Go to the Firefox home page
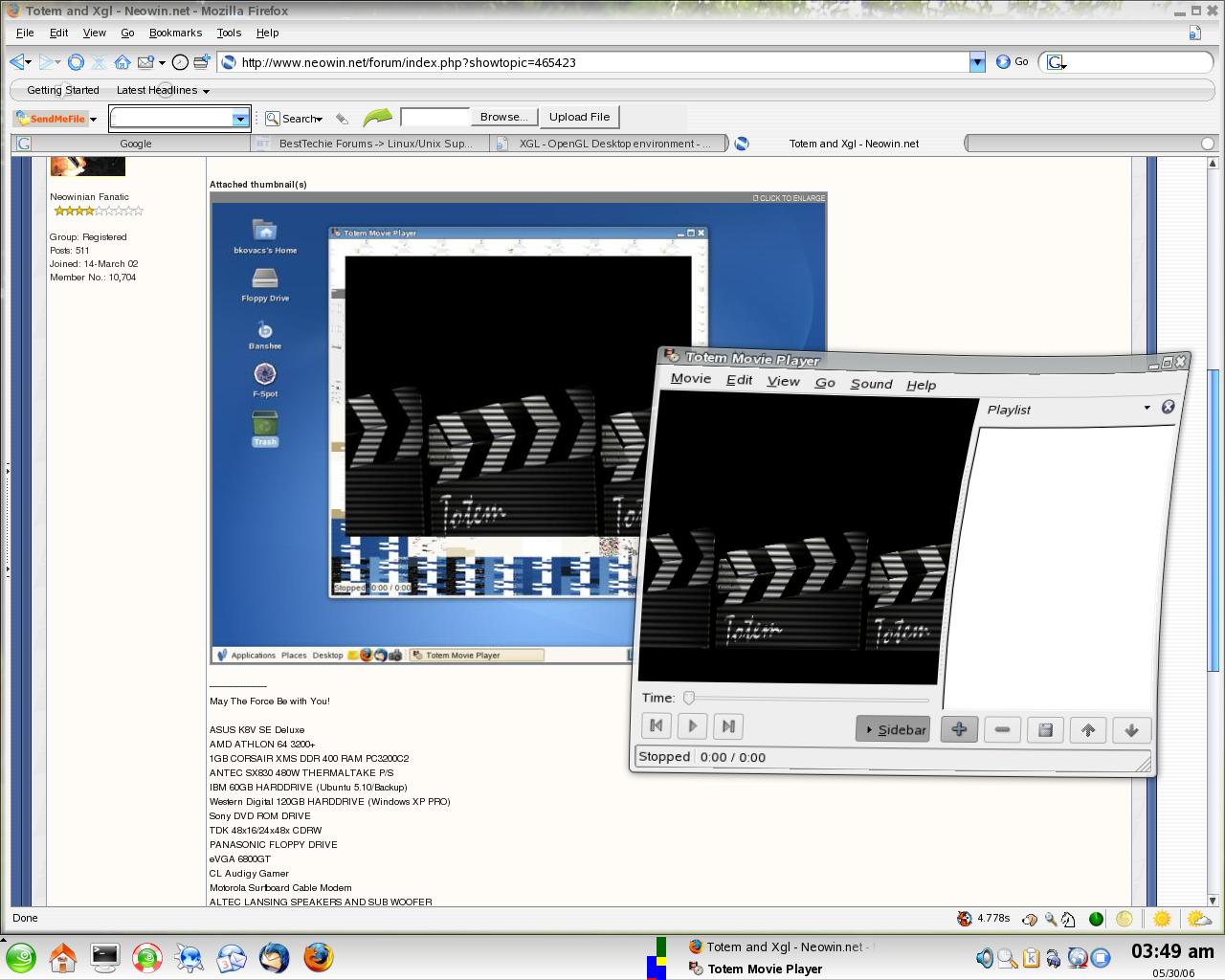The image size is (1225, 980). 122,62
